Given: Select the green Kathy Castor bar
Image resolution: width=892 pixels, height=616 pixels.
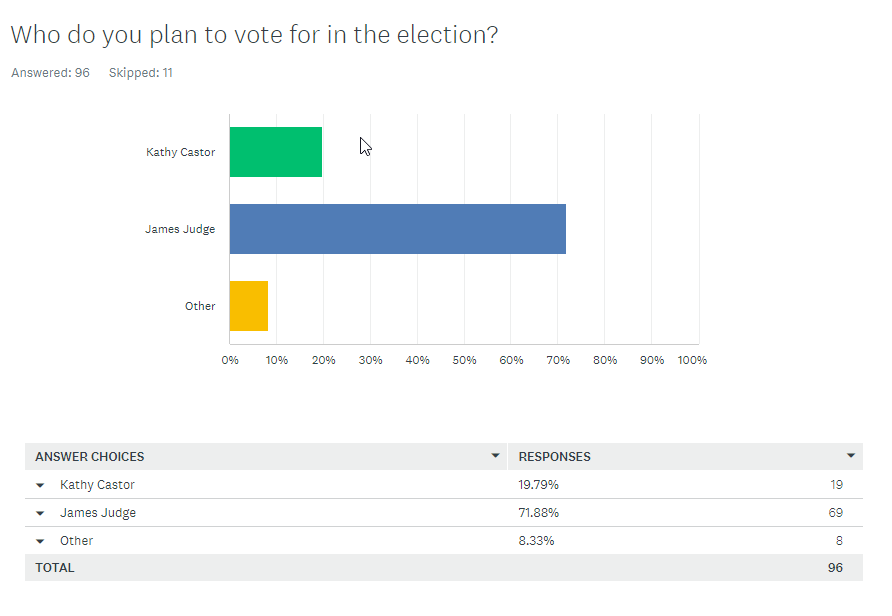Looking at the screenshot, I should [275, 151].
